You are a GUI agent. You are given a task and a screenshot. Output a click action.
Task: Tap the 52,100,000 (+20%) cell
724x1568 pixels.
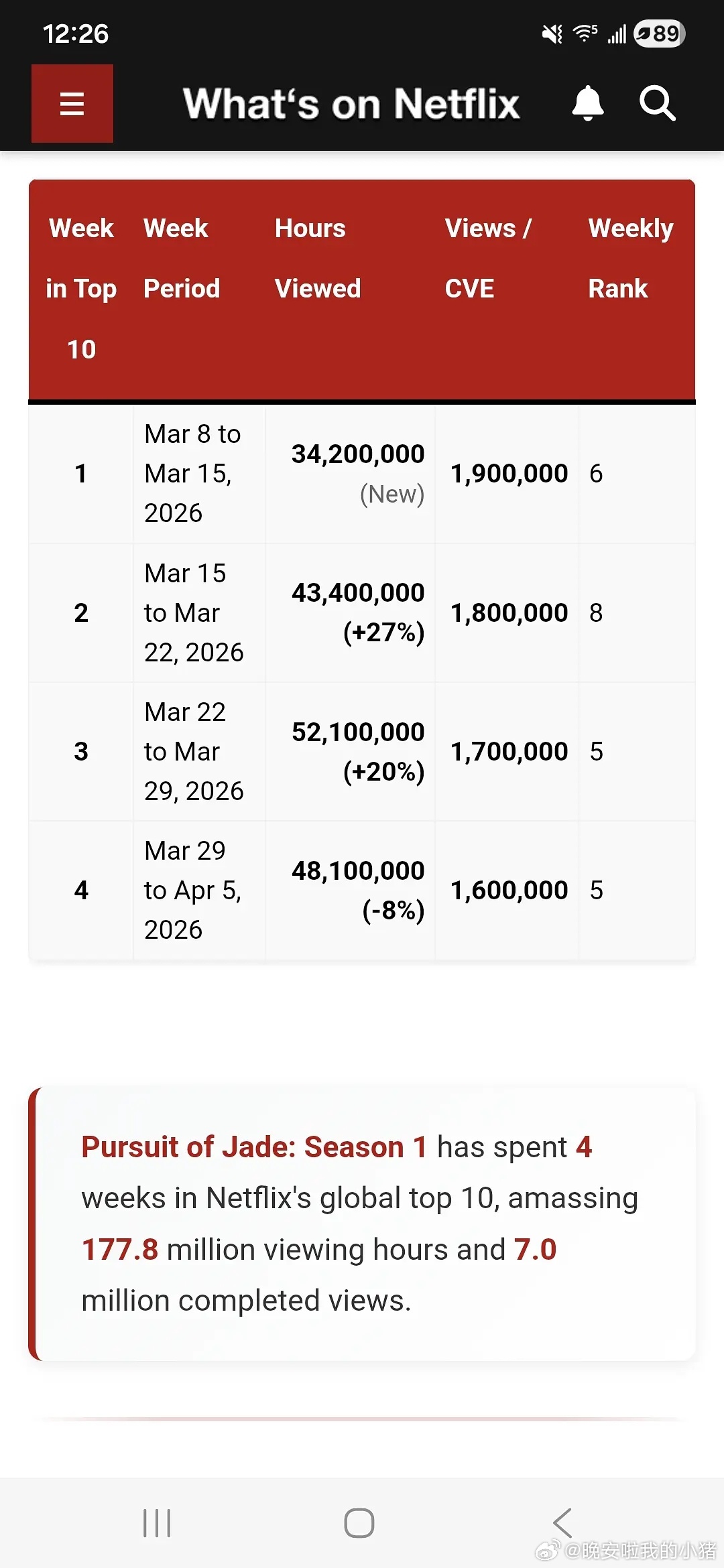pos(357,751)
